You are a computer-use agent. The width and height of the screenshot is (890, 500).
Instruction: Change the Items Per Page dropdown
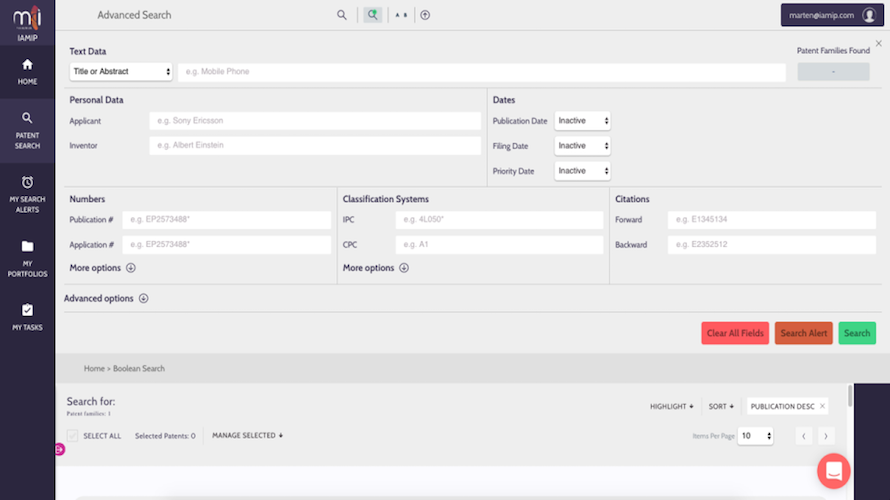(755, 436)
